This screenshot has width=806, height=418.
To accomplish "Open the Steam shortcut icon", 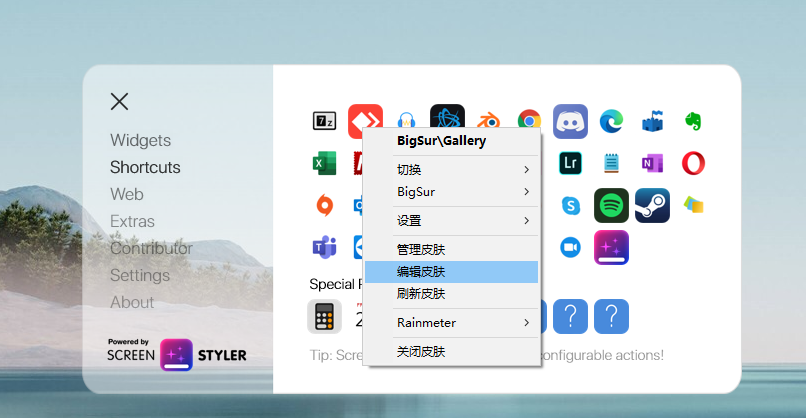I will pos(652,204).
